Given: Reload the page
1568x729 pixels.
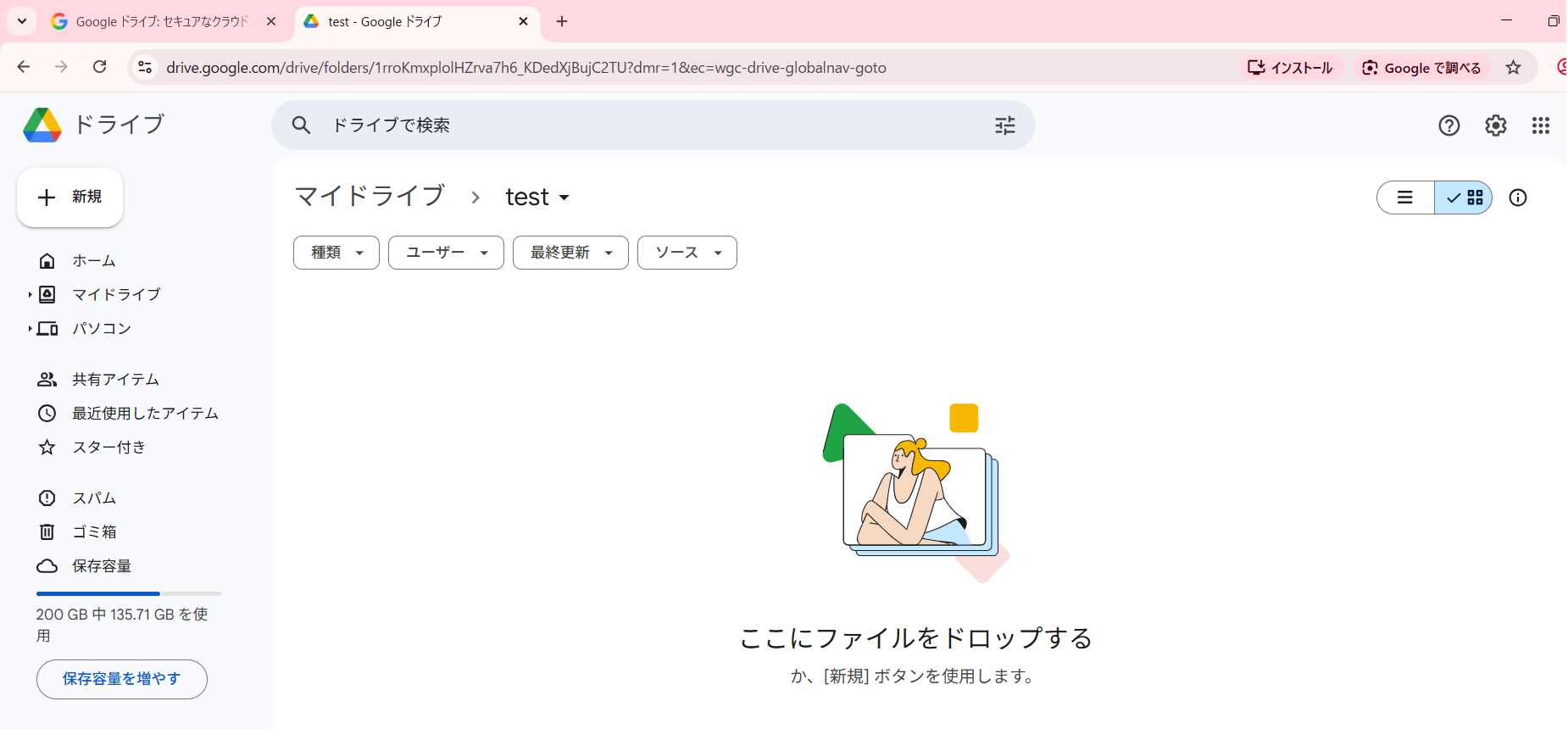Looking at the screenshot, I should click(x=100, y=67).
